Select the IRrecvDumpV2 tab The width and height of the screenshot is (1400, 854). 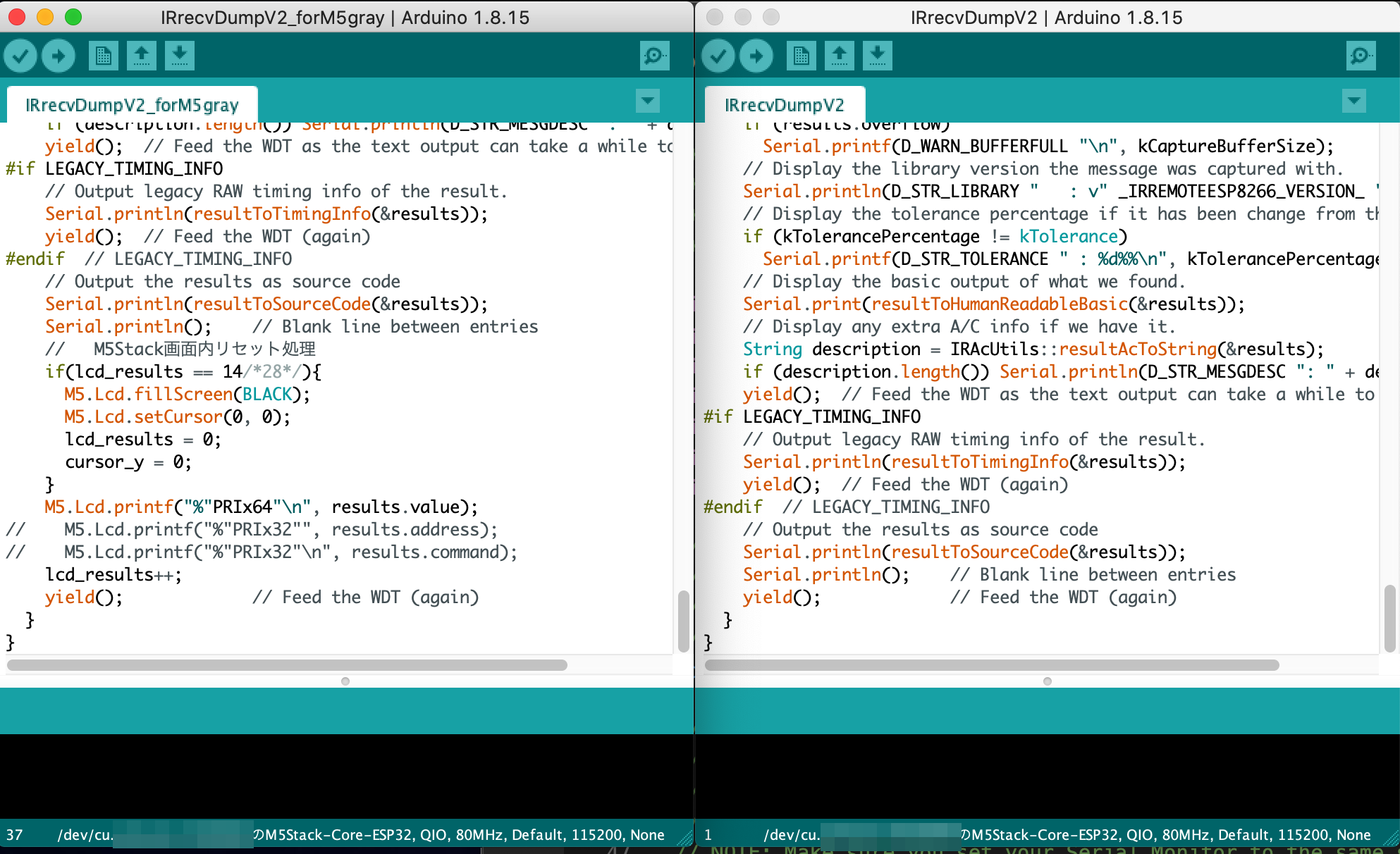tap(784, 105)
